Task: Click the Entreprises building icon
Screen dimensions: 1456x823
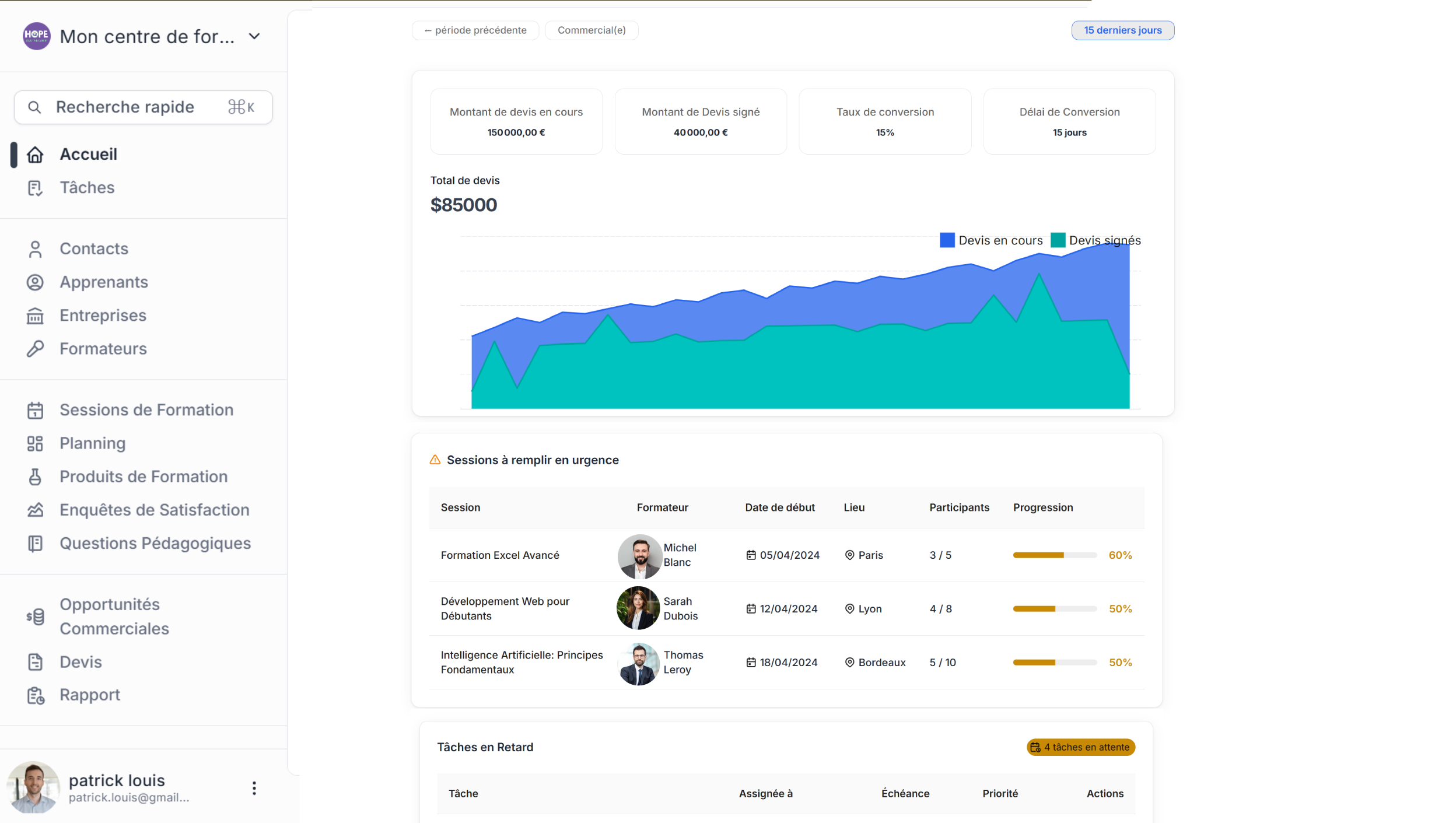Action: (35, 316)
